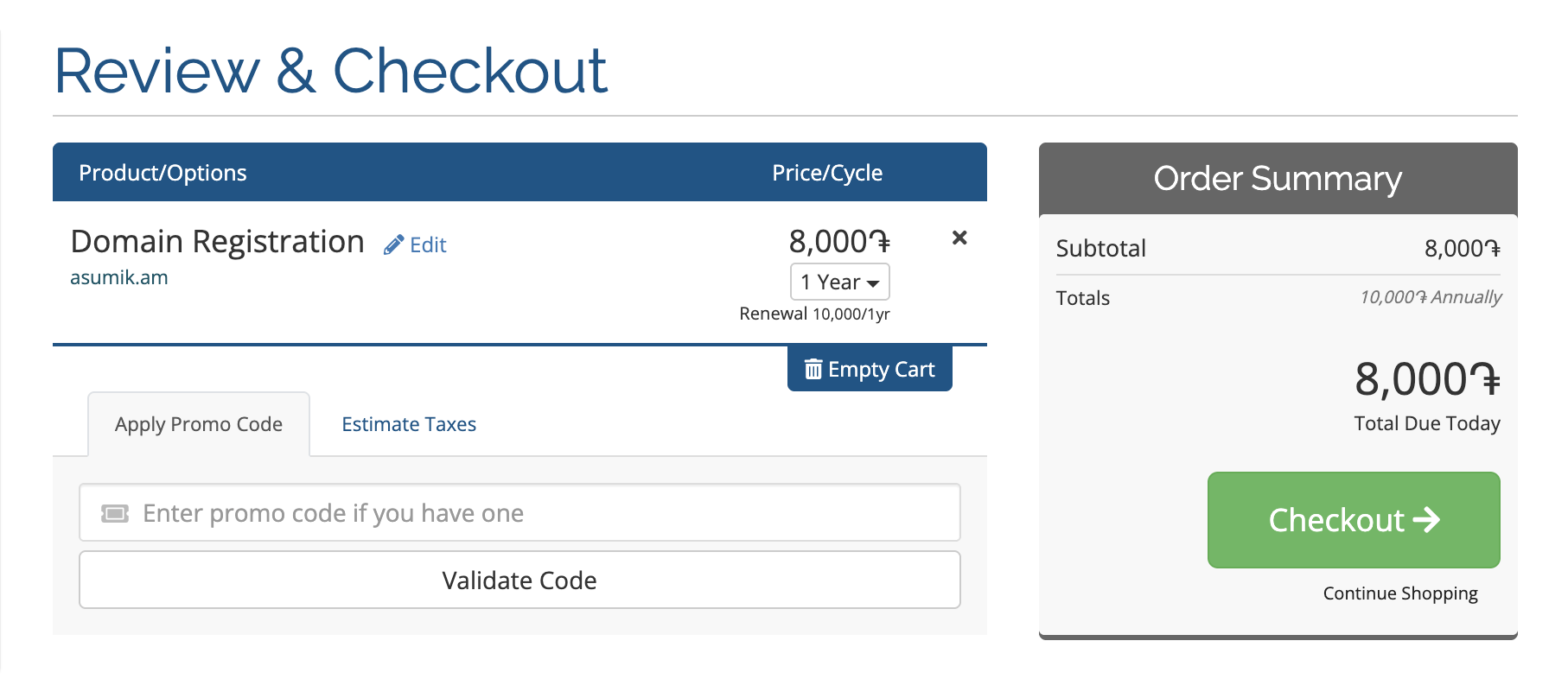
Task: Open the 1 Year billing cycle dropdown
Action: 840,282
